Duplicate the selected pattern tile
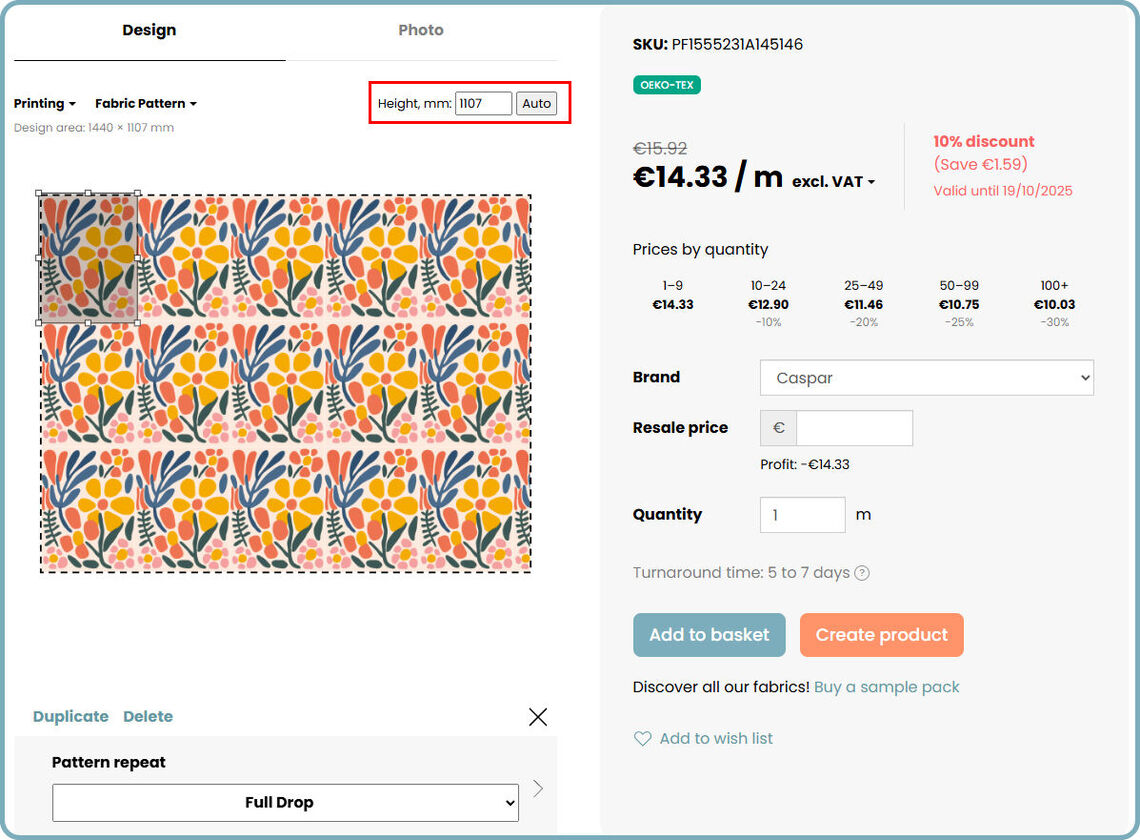1140x840 pixels. [70, 717]
